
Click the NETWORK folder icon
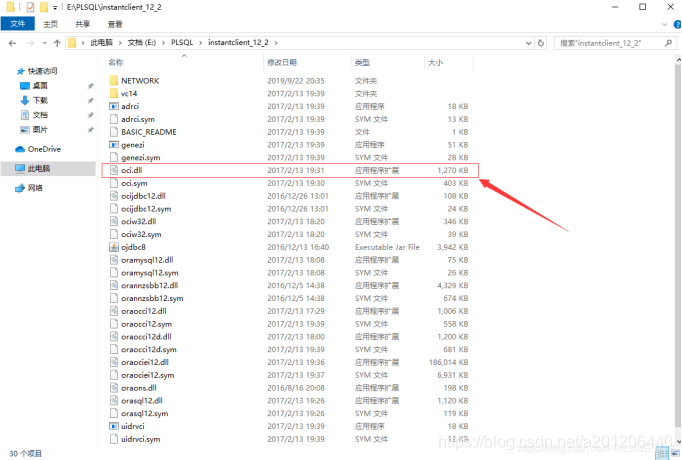click(x=114, y=80)
